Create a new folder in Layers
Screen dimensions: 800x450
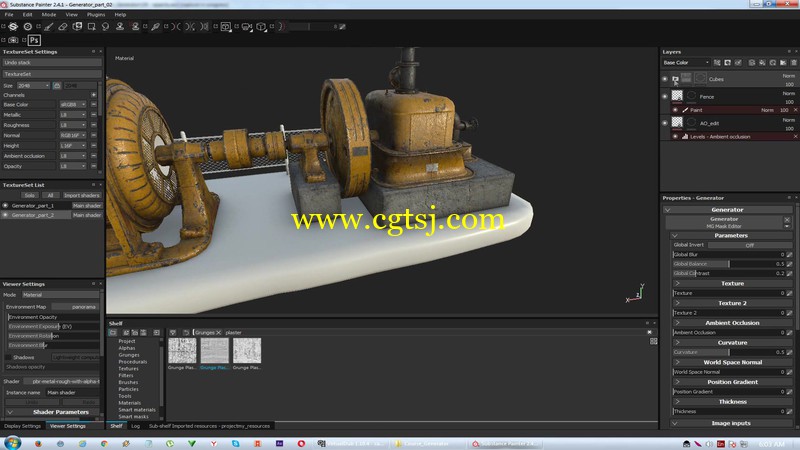783,63
